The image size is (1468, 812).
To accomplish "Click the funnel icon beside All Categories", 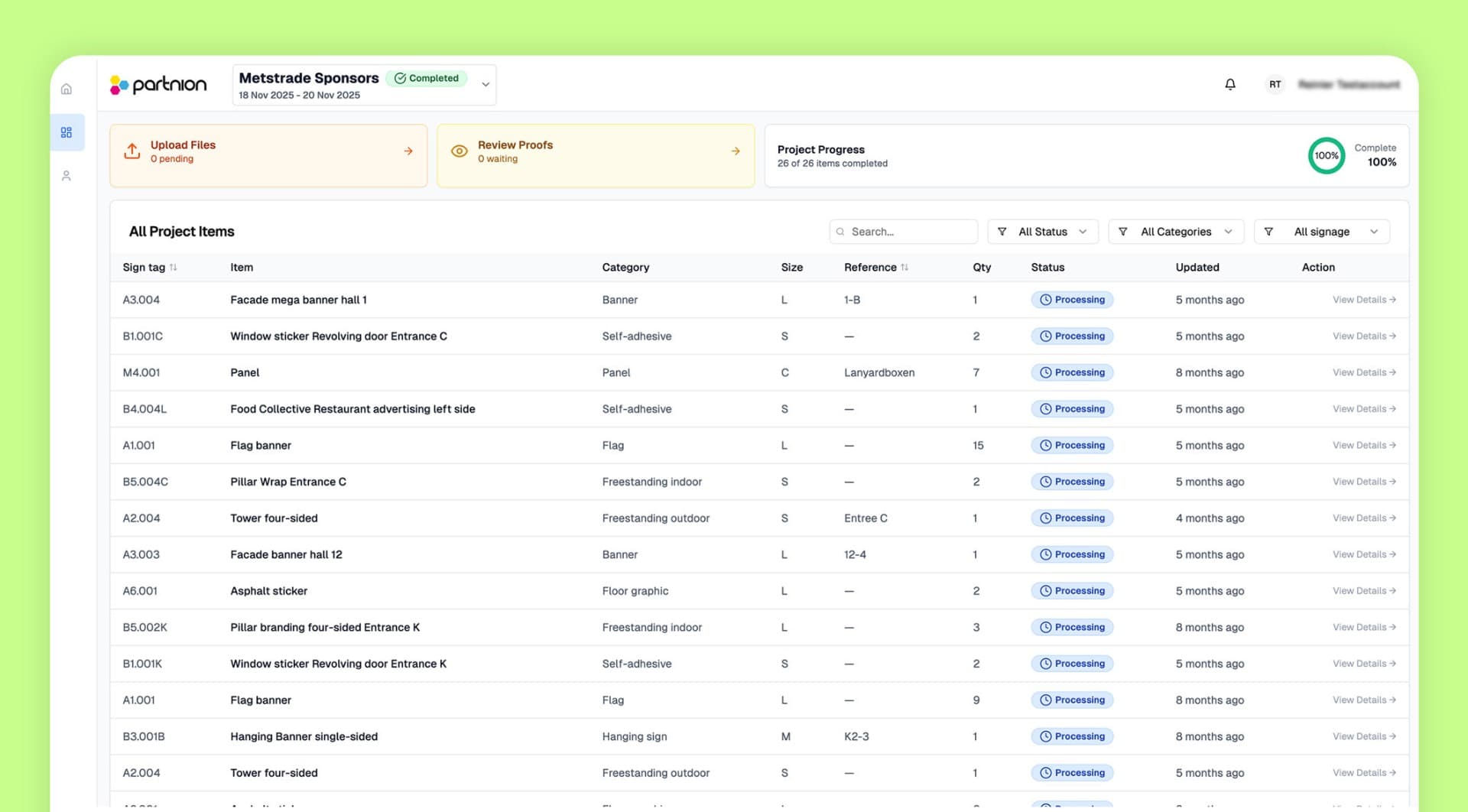I will pos(1123,232).
